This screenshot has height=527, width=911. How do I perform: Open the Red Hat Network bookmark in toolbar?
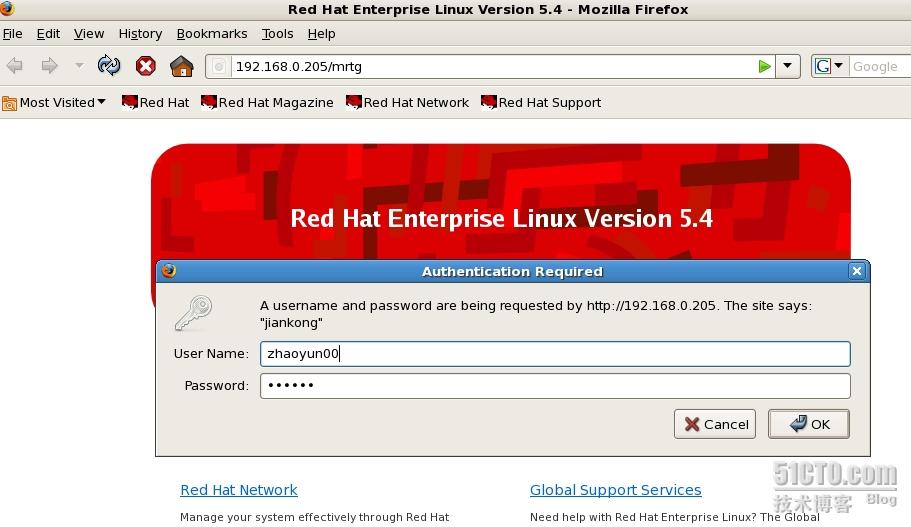pyautogui.click(x=407, y=103)
